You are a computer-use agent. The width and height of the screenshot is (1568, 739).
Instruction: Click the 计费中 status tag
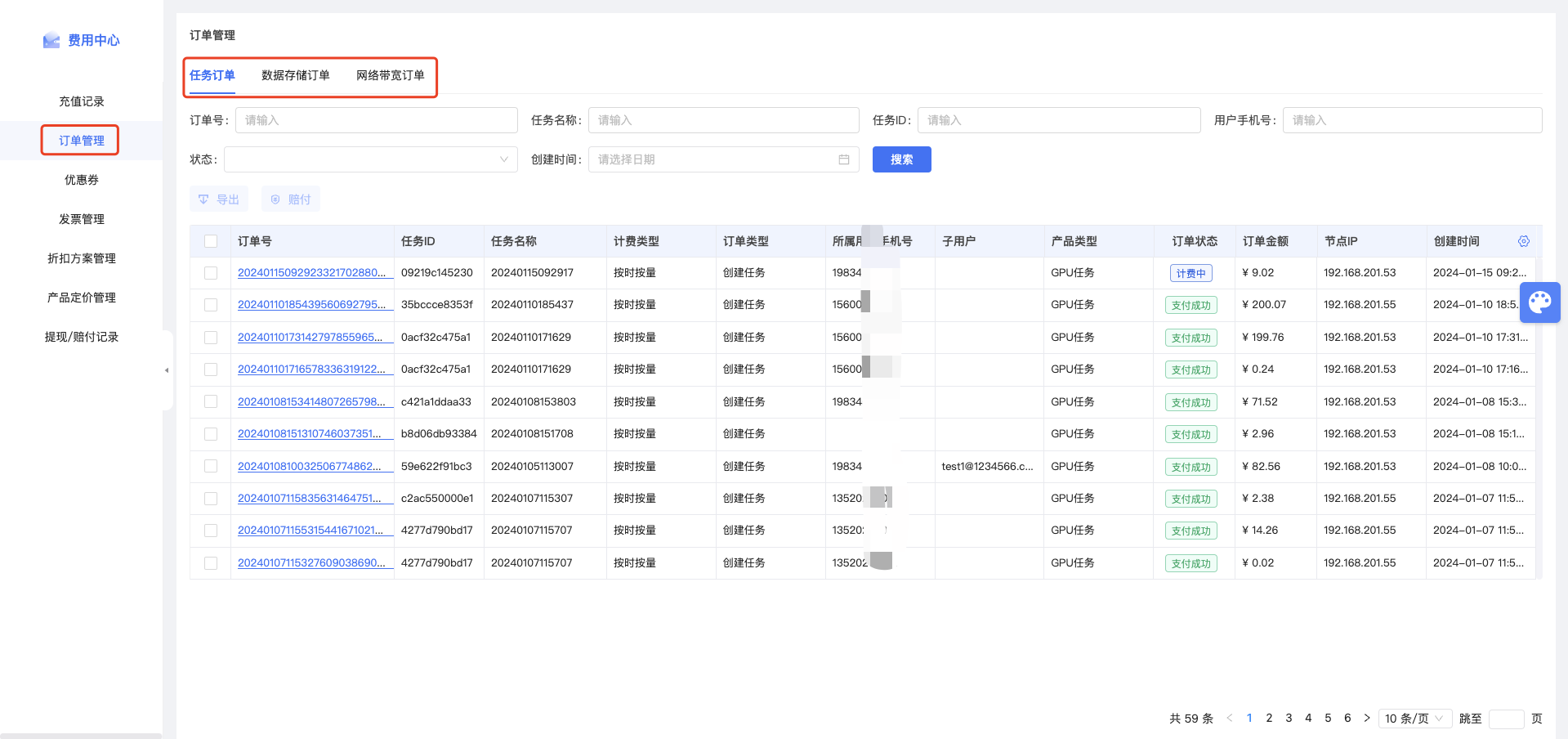click(x=1191, y=274)
